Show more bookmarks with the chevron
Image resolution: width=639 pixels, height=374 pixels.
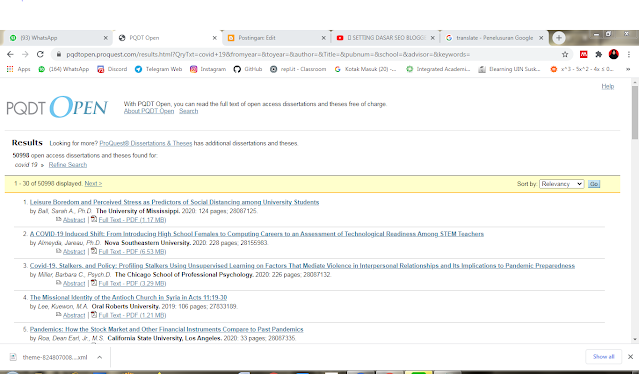pyautogui.click(x=628, y=69)
